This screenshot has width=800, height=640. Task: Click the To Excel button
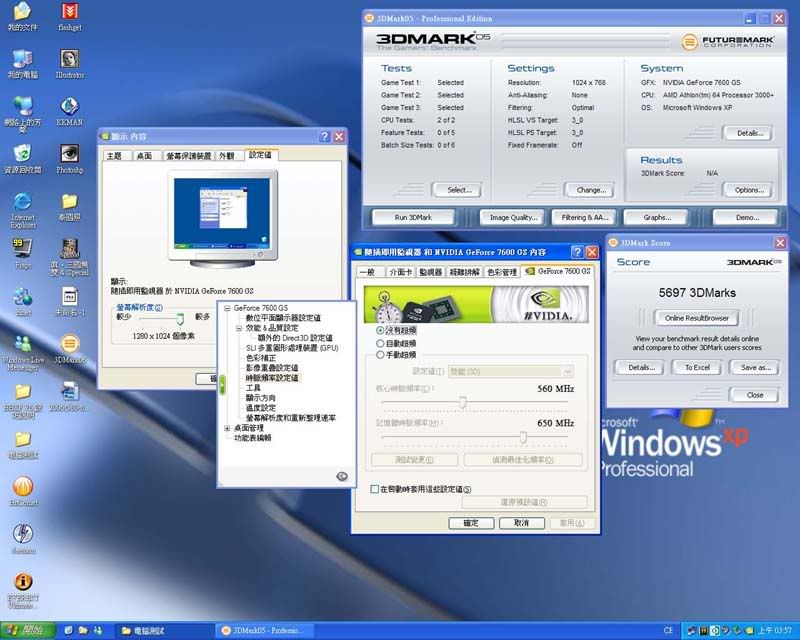[697, 367]
